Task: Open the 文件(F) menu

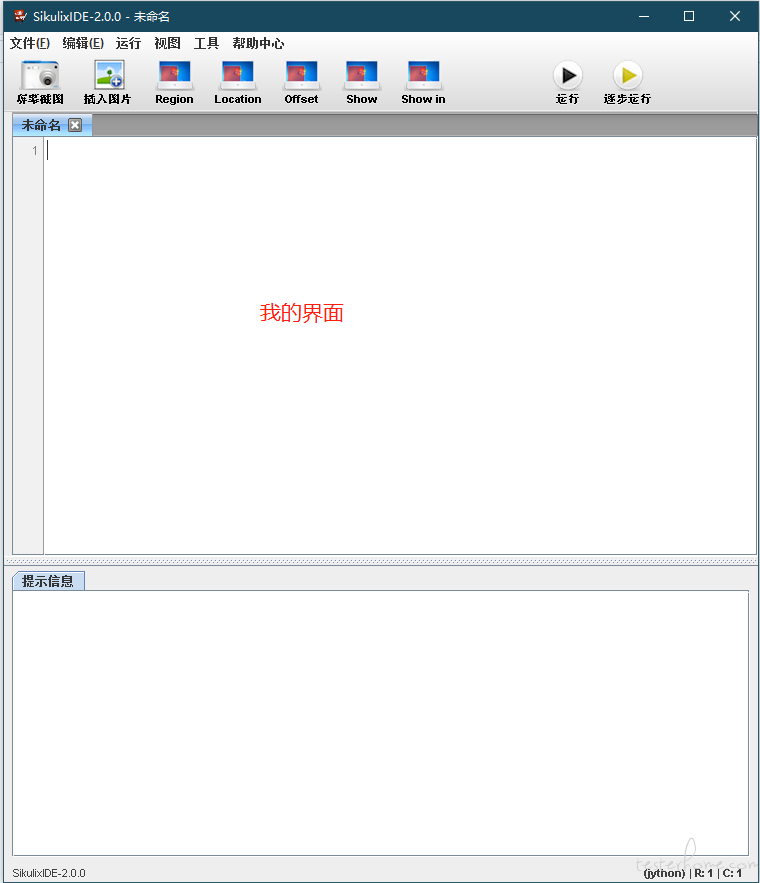Action: coord(30,43)
